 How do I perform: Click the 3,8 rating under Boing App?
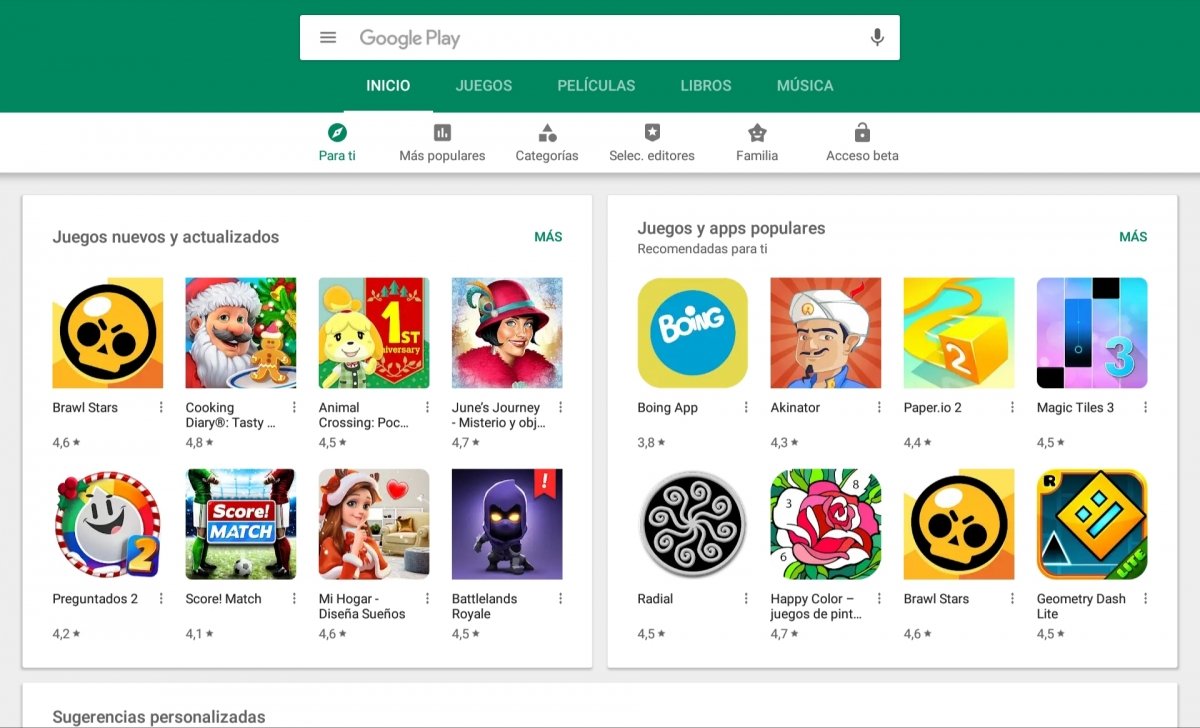pyautogui.click(x=651, y=442)
